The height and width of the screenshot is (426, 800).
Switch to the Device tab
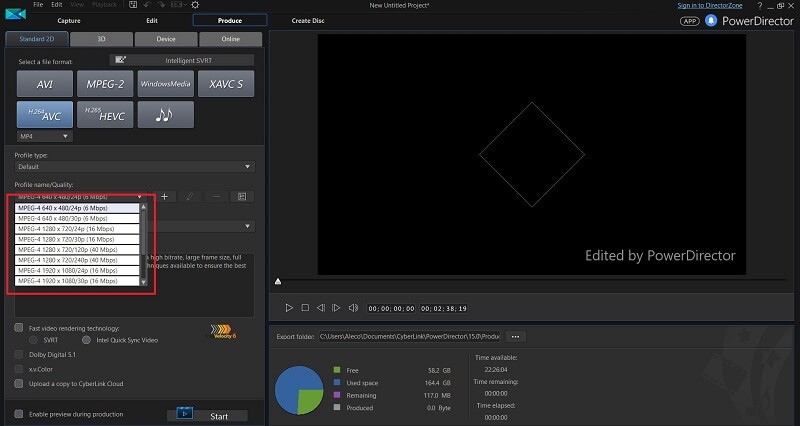[x=166, y=39]
